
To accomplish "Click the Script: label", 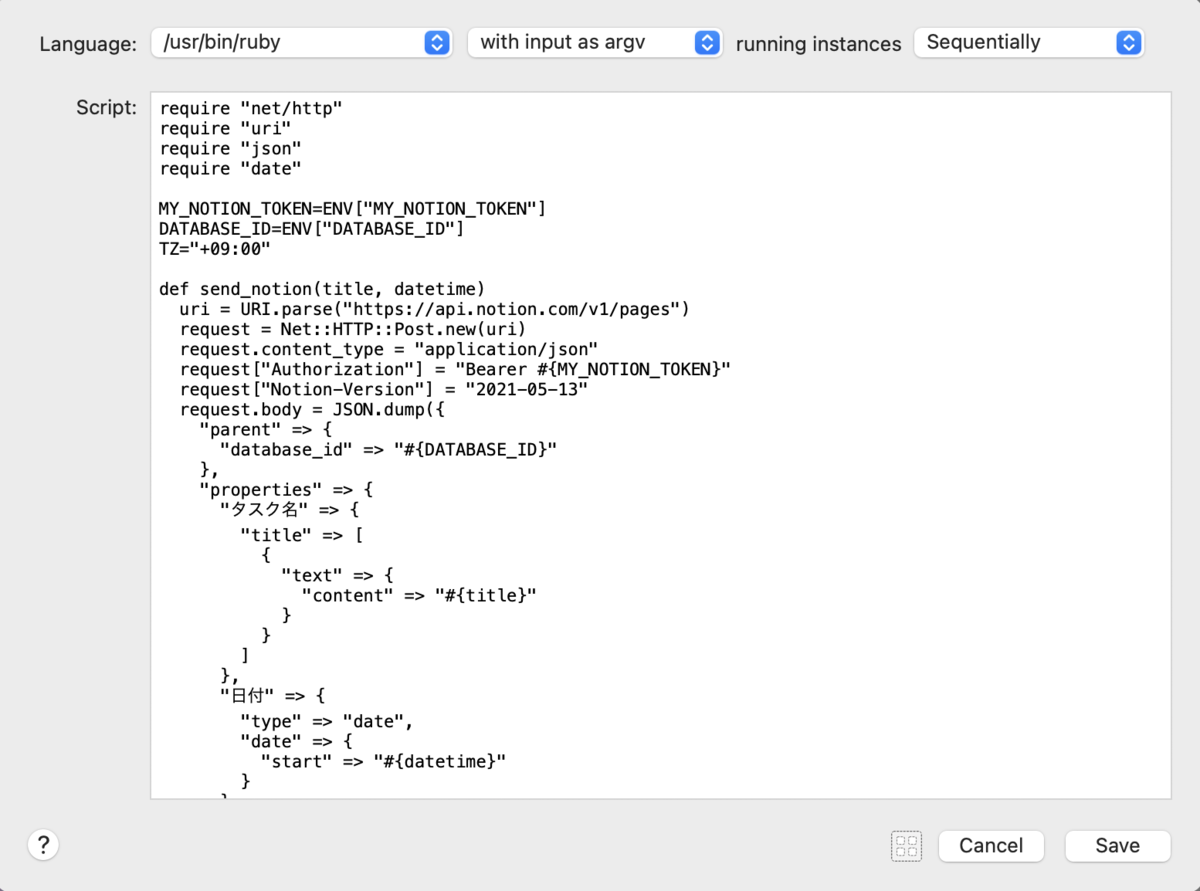I will pyautogui.click(x=106, y=108).
